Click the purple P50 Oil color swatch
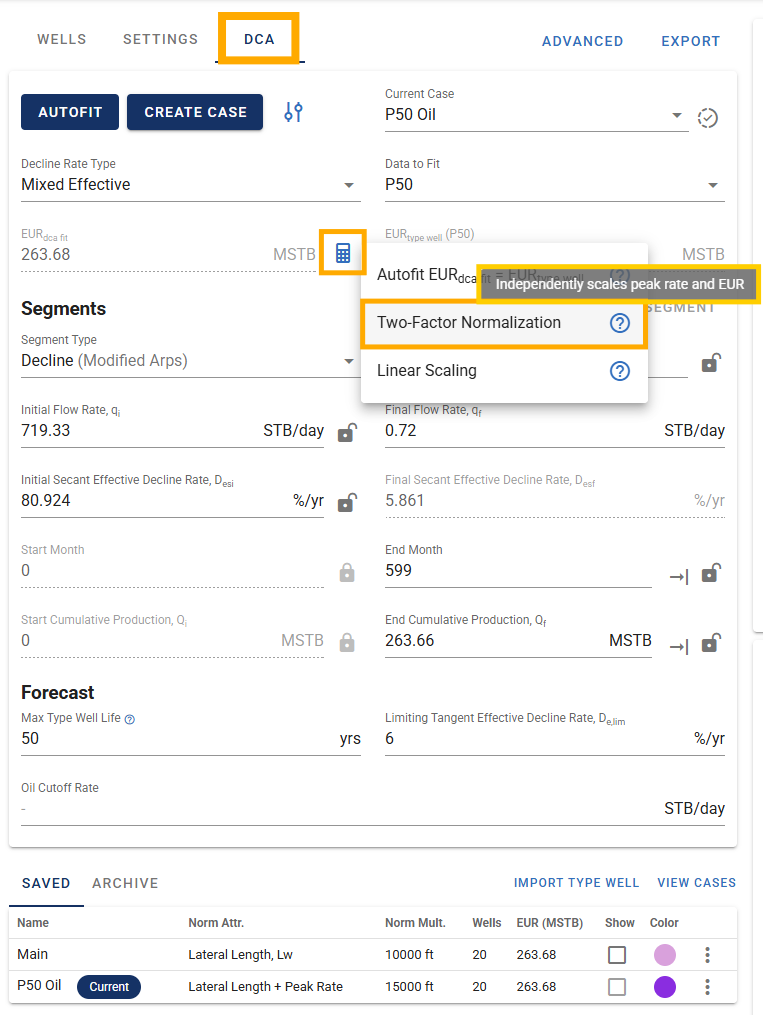The image size is (763, 1015). click(665, 987)
